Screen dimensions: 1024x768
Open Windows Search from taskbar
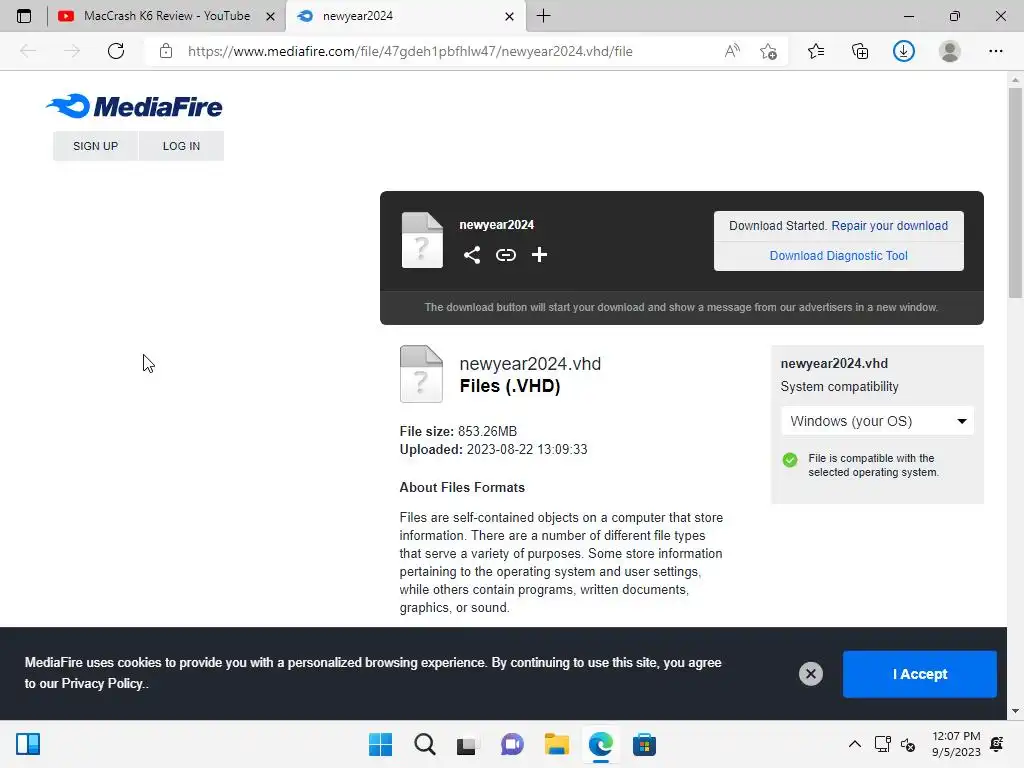click(424, 744)
